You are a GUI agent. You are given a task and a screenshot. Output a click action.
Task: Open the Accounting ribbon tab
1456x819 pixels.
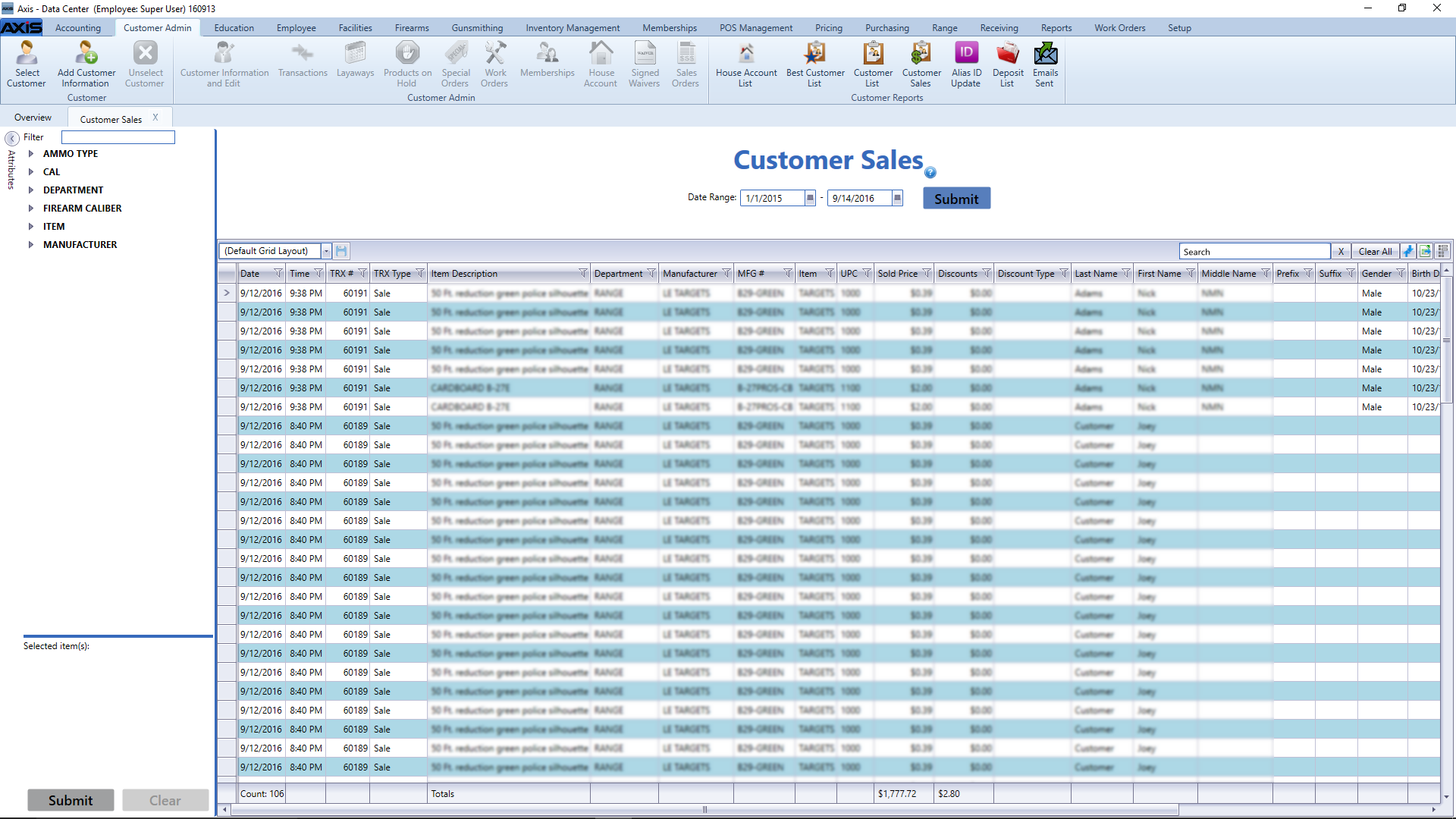(x=78, y=28)
